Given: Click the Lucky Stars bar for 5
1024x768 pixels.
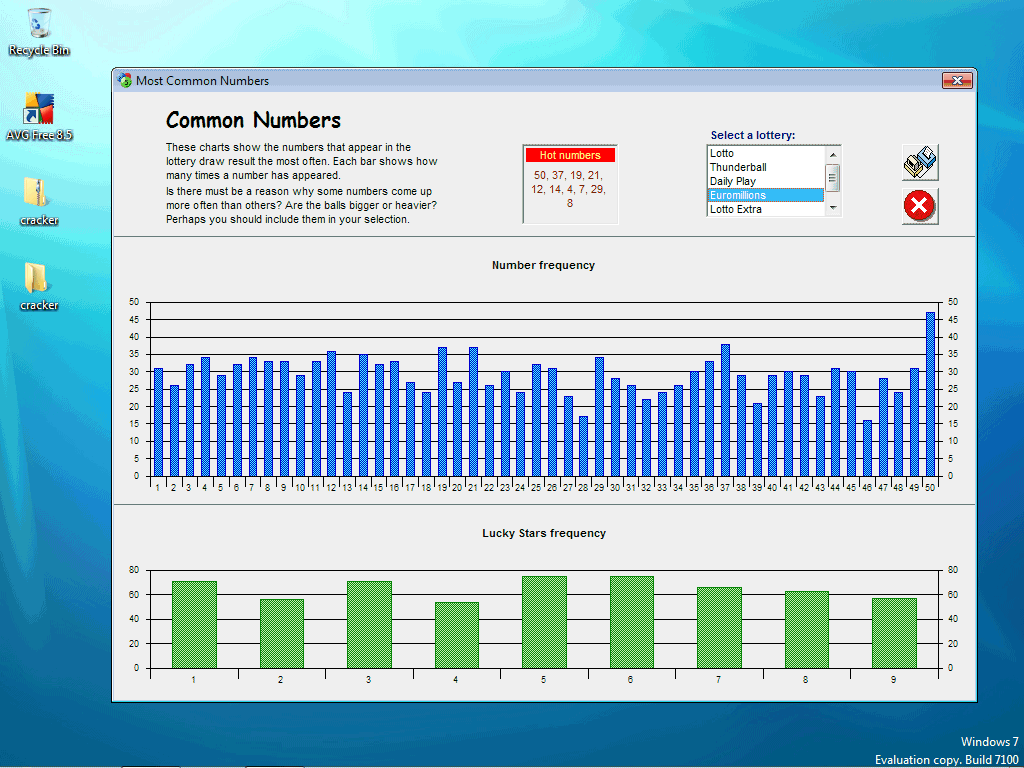Looking at the screenshot, I should [544, 622].
